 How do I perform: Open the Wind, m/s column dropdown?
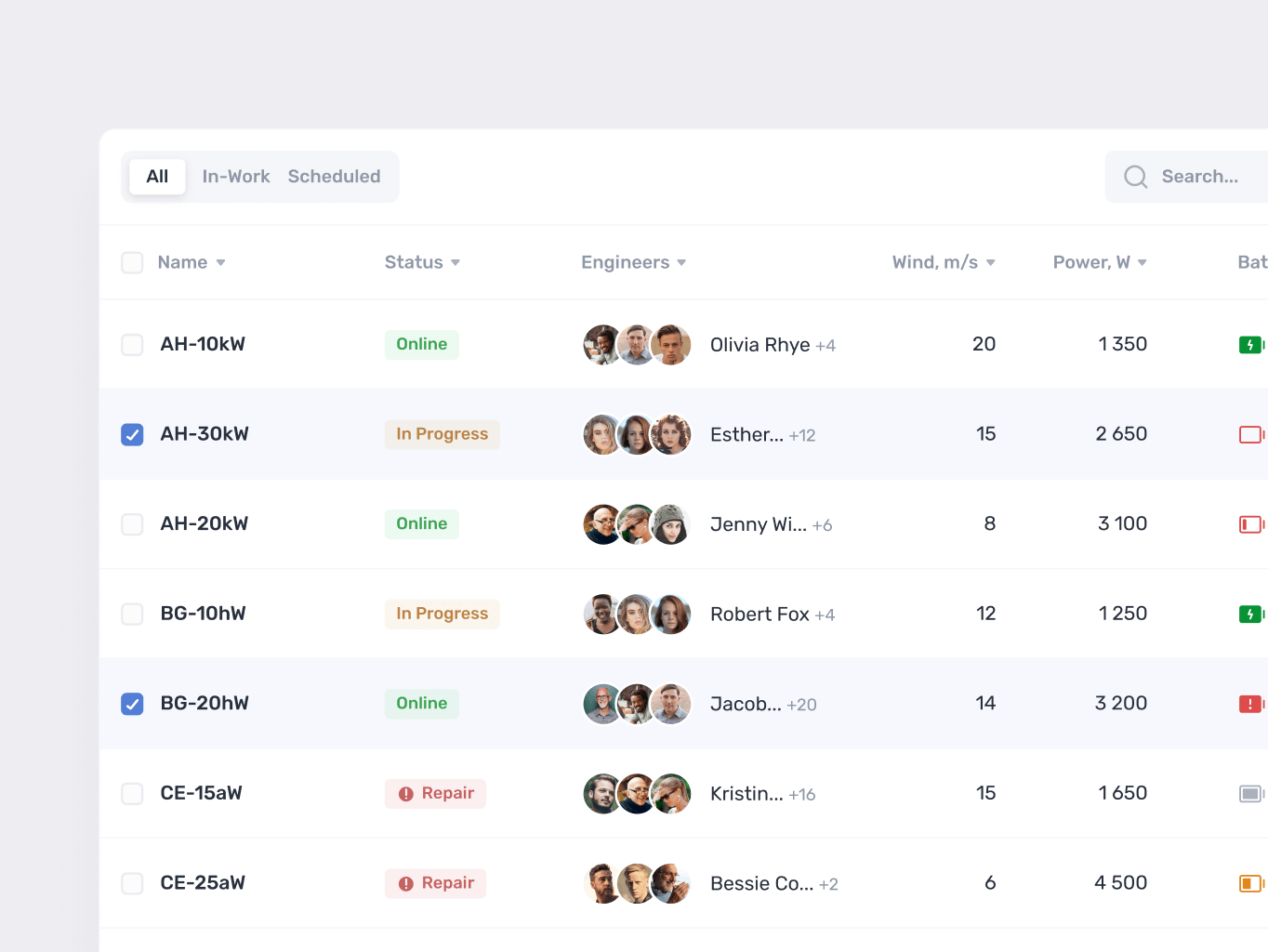990,263
